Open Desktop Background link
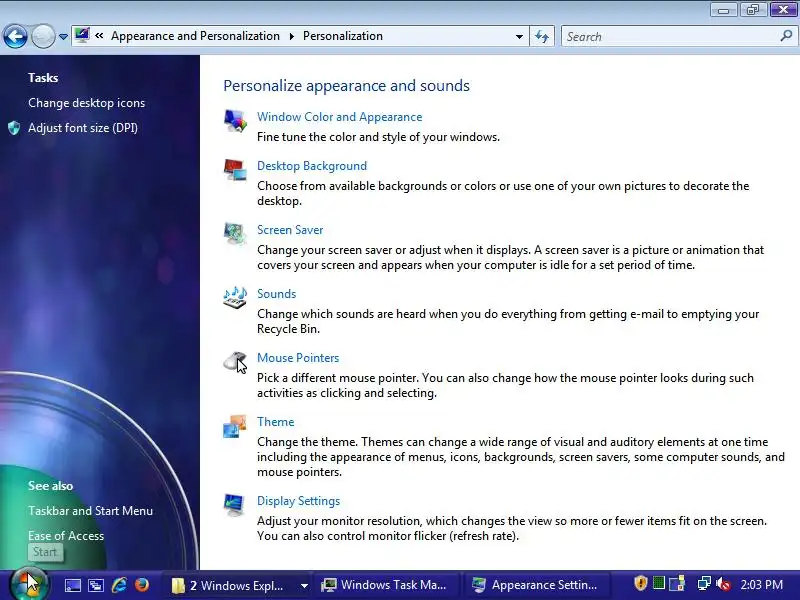Image resolution: width=800 pixels, height=600 pixels. (312, 166)
